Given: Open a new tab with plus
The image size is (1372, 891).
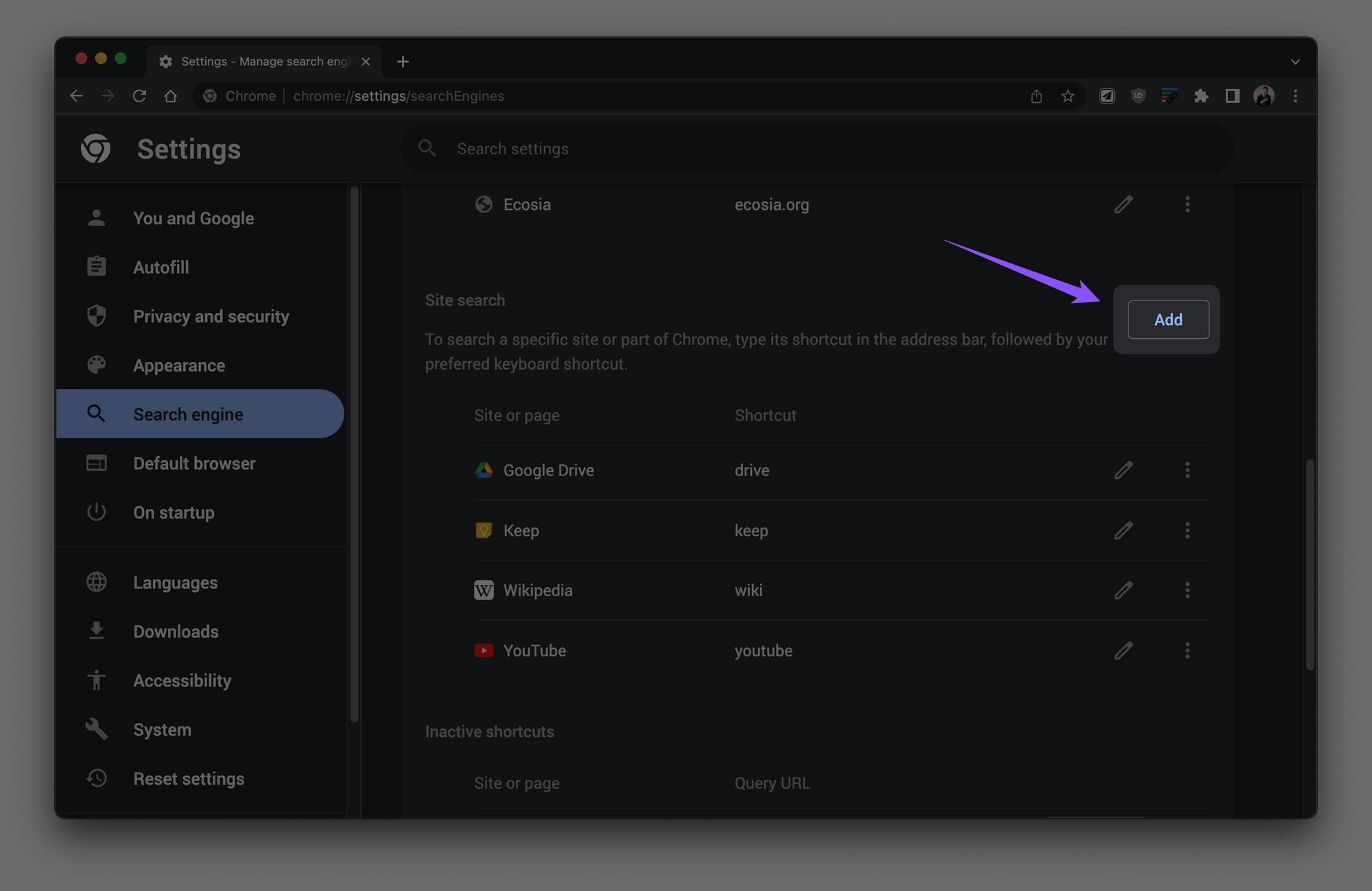Looking at the screenshot, I should point(403,62).
